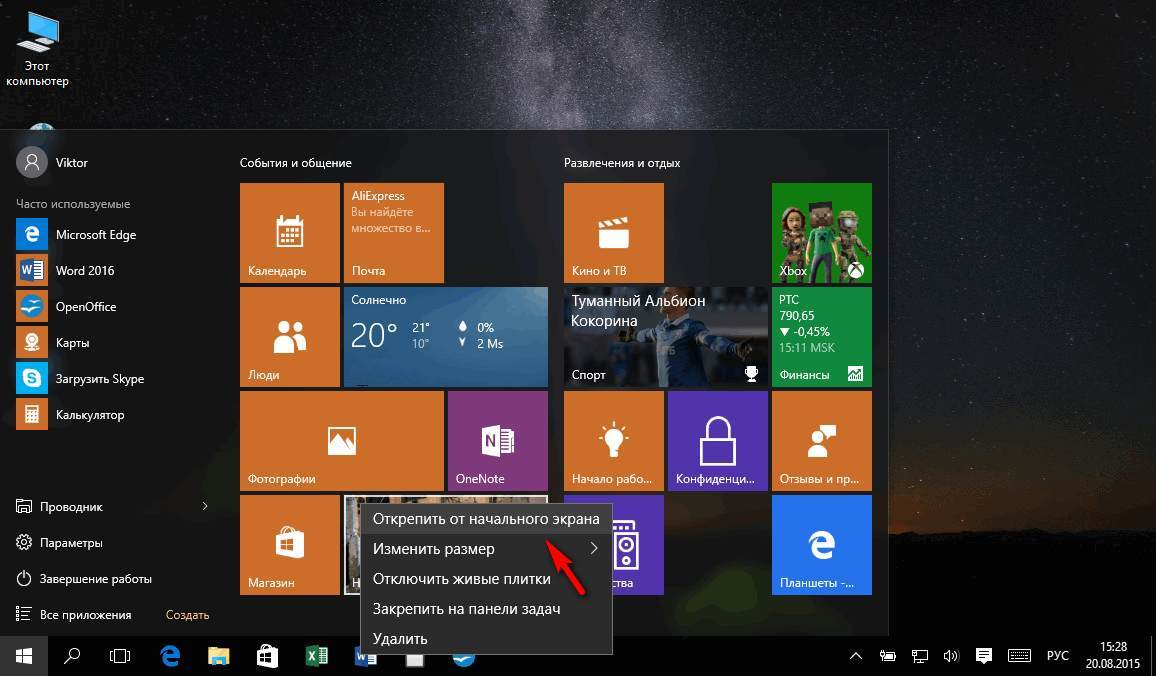Expand the Проводник jump list arrow
Viewport: 1156px width, 676px height.
click(x=205, y=507)
